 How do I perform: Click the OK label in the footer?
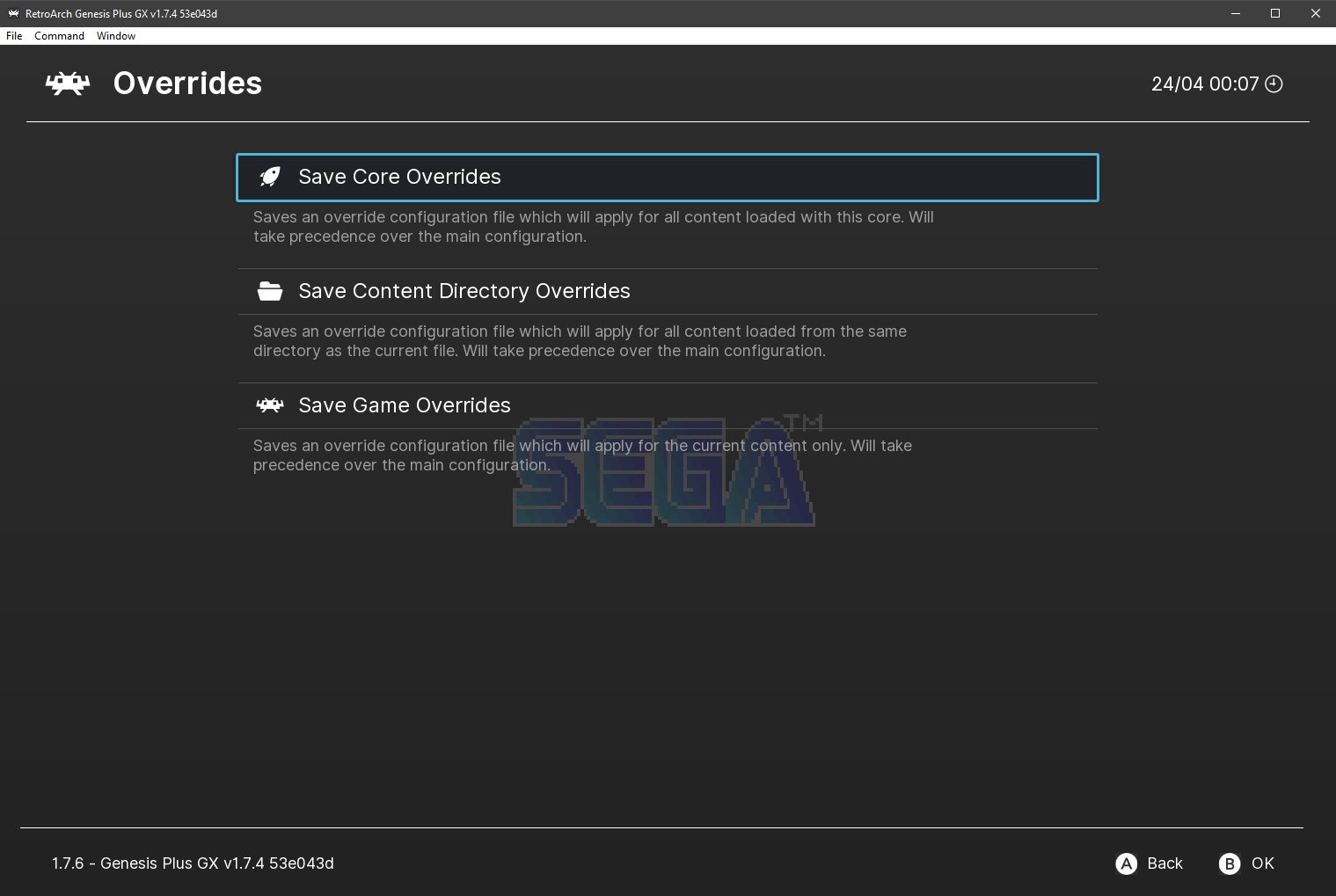pyautogui.click(x=1263, y=863)
